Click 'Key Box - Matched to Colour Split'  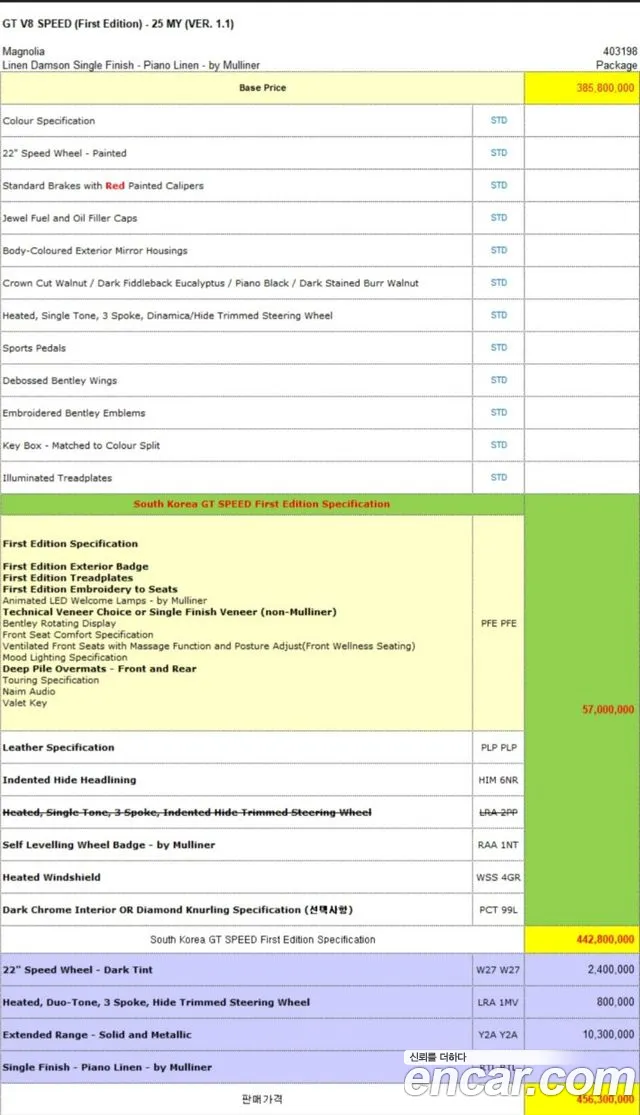click(x=81, y=446)
